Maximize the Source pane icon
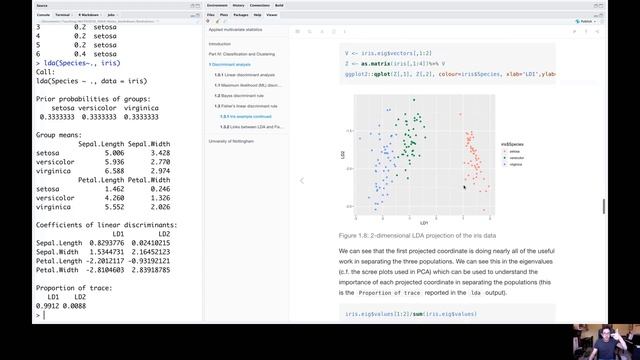 [198, 6]
